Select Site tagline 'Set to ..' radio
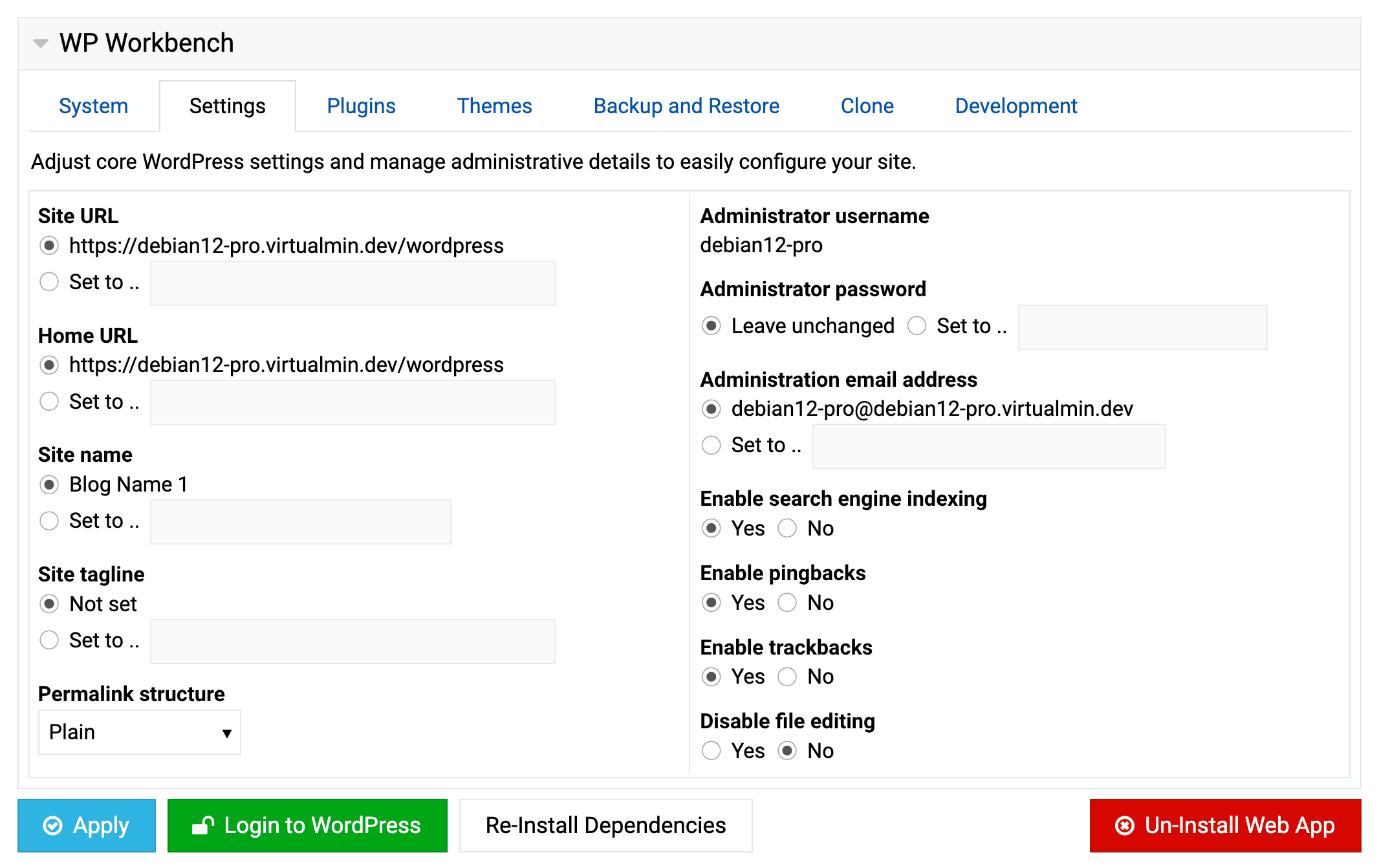The height and width of the screenshot is (868, 1379). pos(49,640)
